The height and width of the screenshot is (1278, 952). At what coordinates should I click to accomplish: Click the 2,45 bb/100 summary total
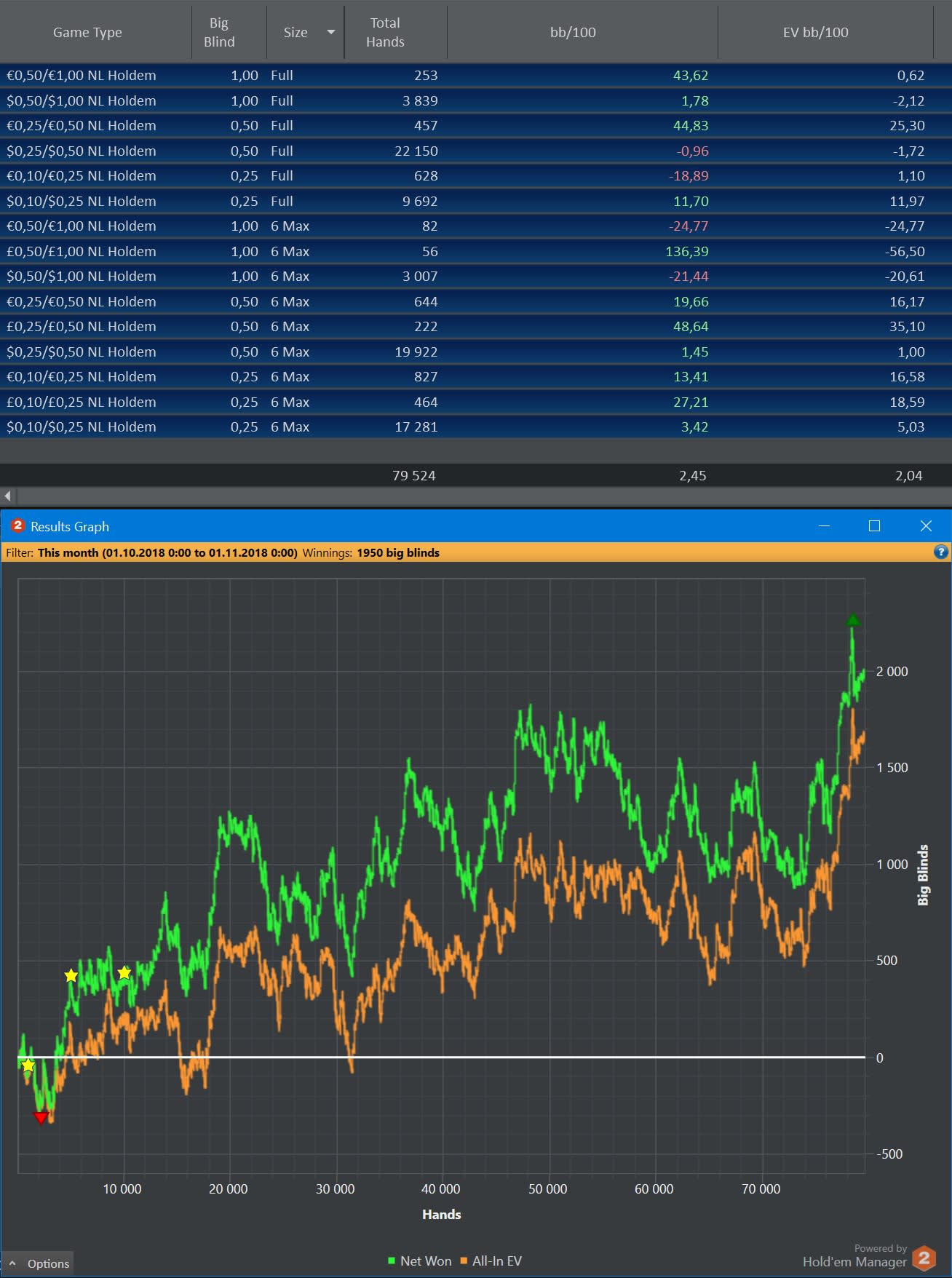[692, 475]
